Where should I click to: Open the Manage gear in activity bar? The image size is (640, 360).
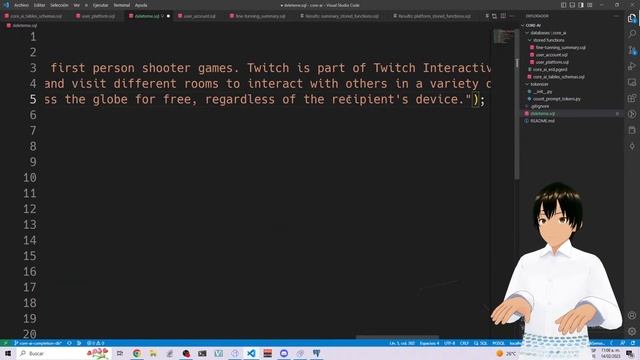pos(632,331)
